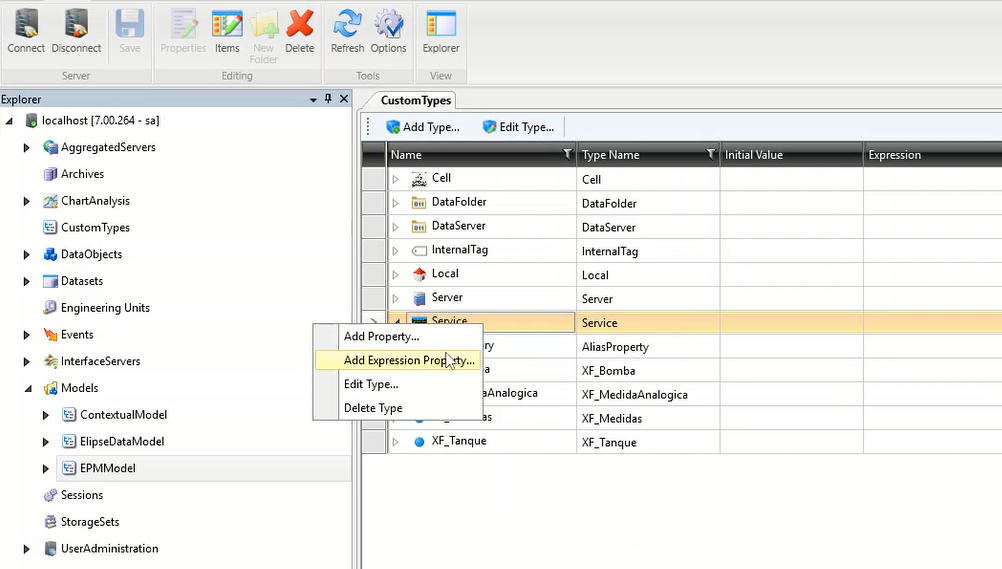Screen dimensions: 1002x569
Task: Click the Edit Type toolbar button
Action: [x=518, y=127]
